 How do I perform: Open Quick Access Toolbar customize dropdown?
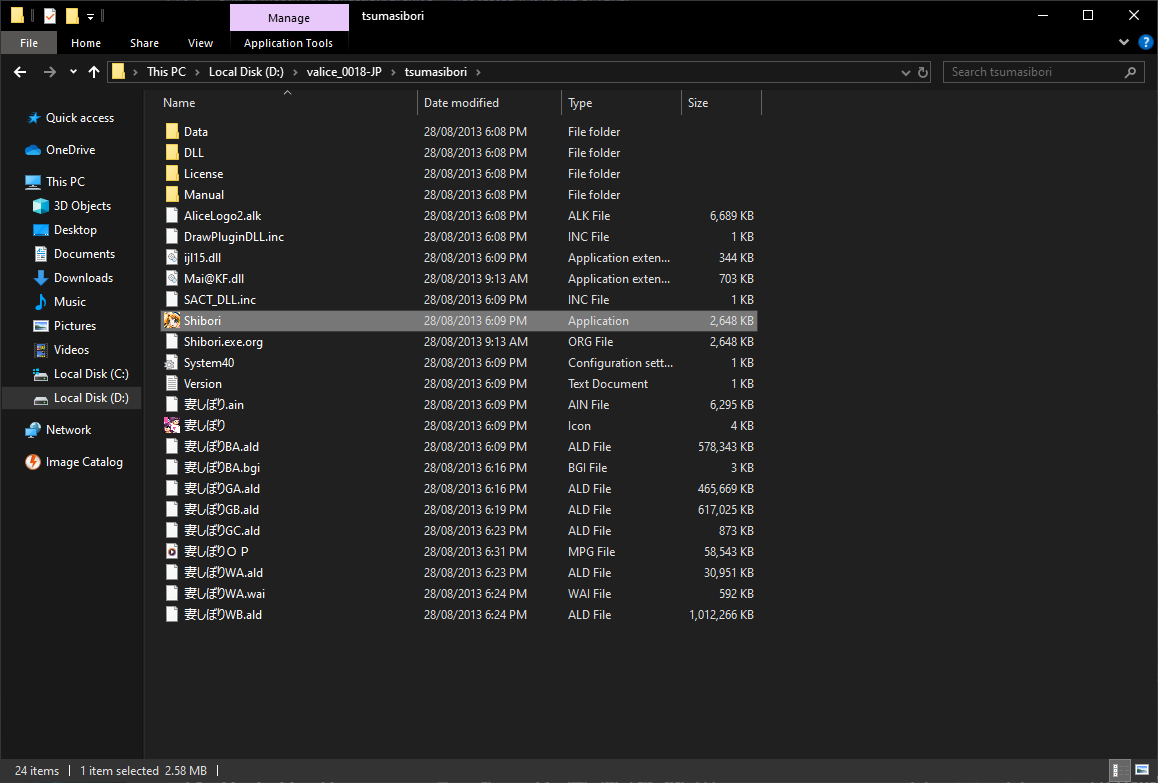pos(90,16)
